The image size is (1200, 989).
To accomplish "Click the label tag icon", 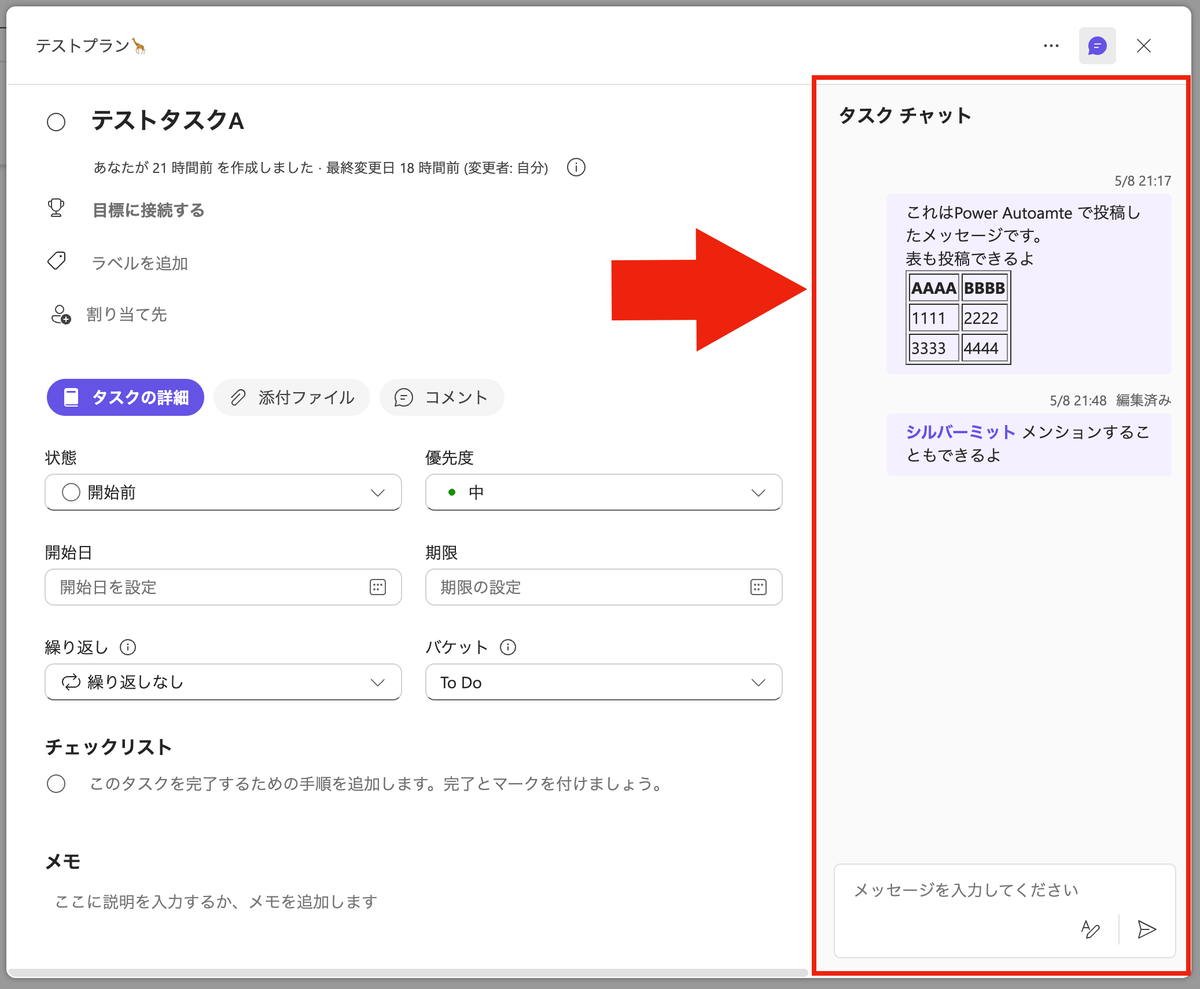I will (56, 262).
